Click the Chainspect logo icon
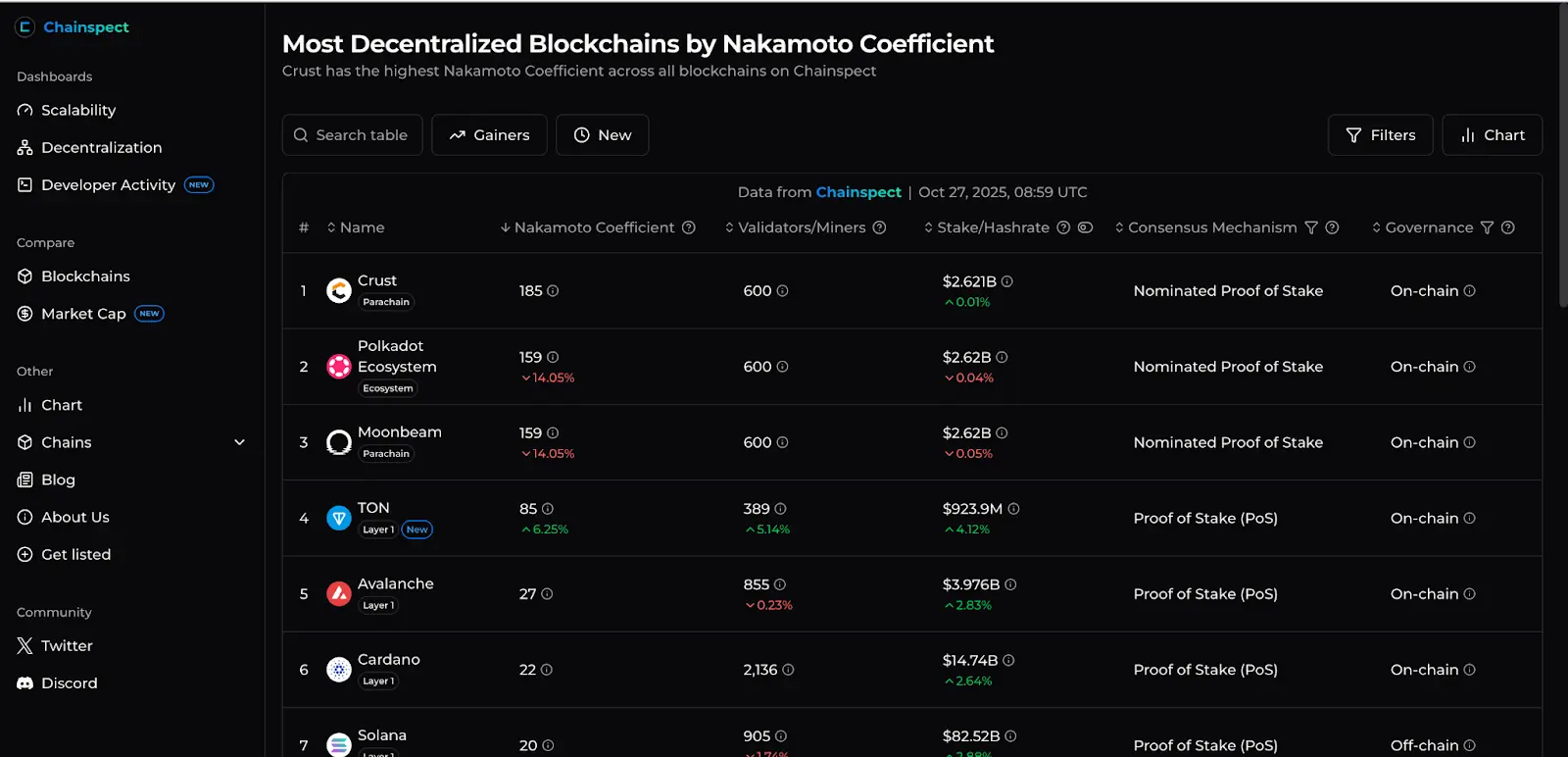The image size is (1568, 757). 25,27
